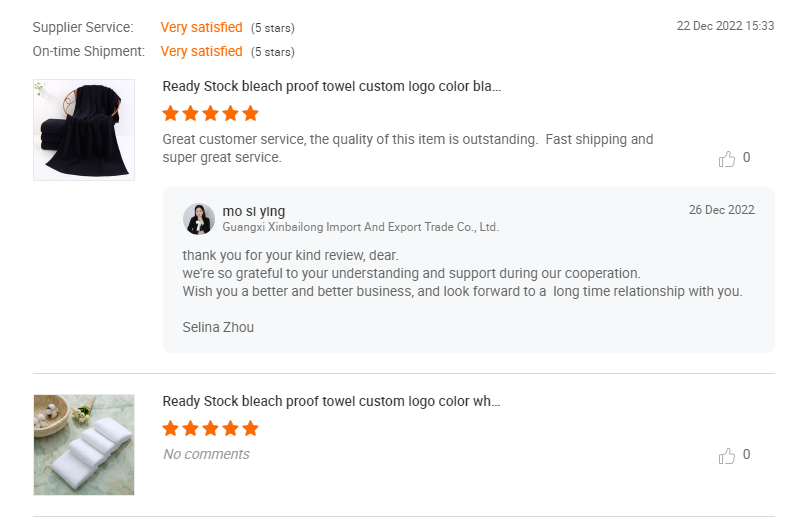The height and width of the screenshot is (528, 807).
Task: Click thumbs-up icon on black towel review
Action: click(727, 158)
